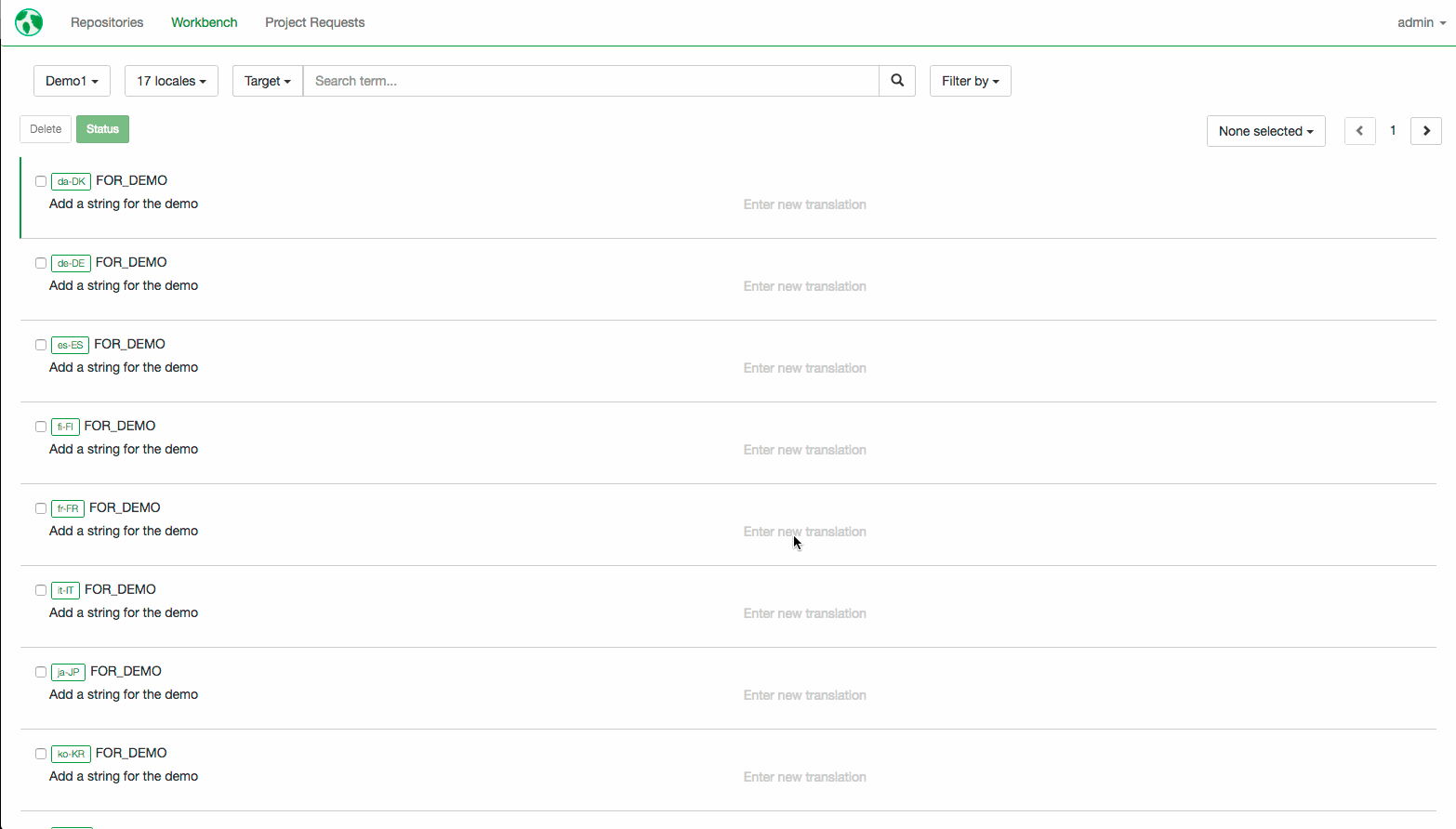Open the Project Requests tab
The width and height of the screenshot is (1456, 829).
(314, 22)
